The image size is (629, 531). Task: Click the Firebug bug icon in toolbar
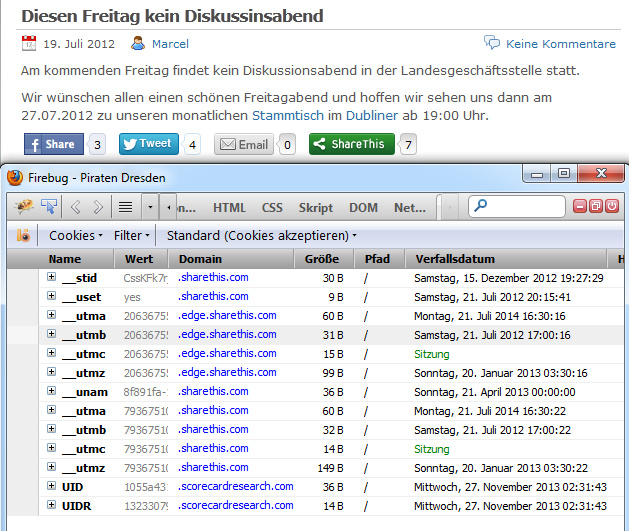(24, 207)
